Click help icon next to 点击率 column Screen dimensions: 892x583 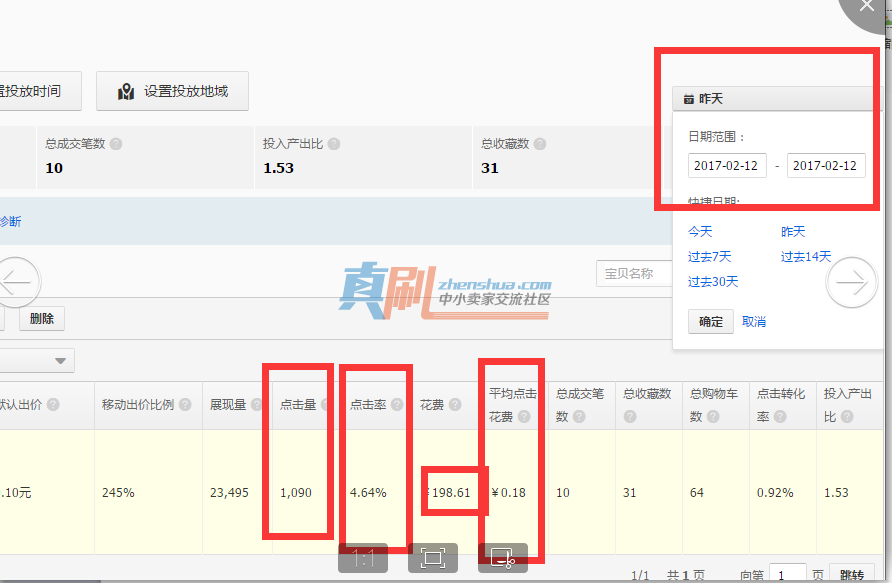click(397, 404)
